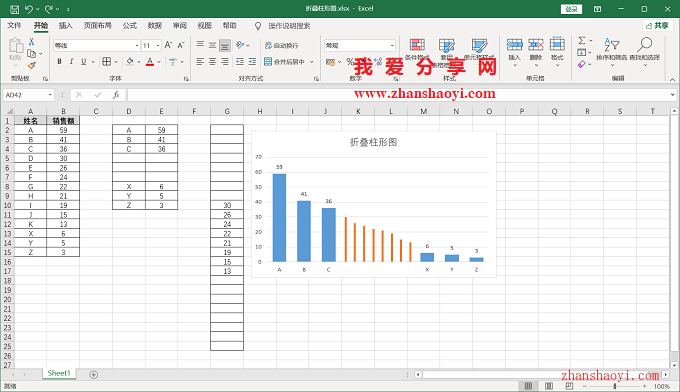Switch to the 数据 ribbon tab
The width and height of the screenshot is (680, 392).
pos(154,26)
